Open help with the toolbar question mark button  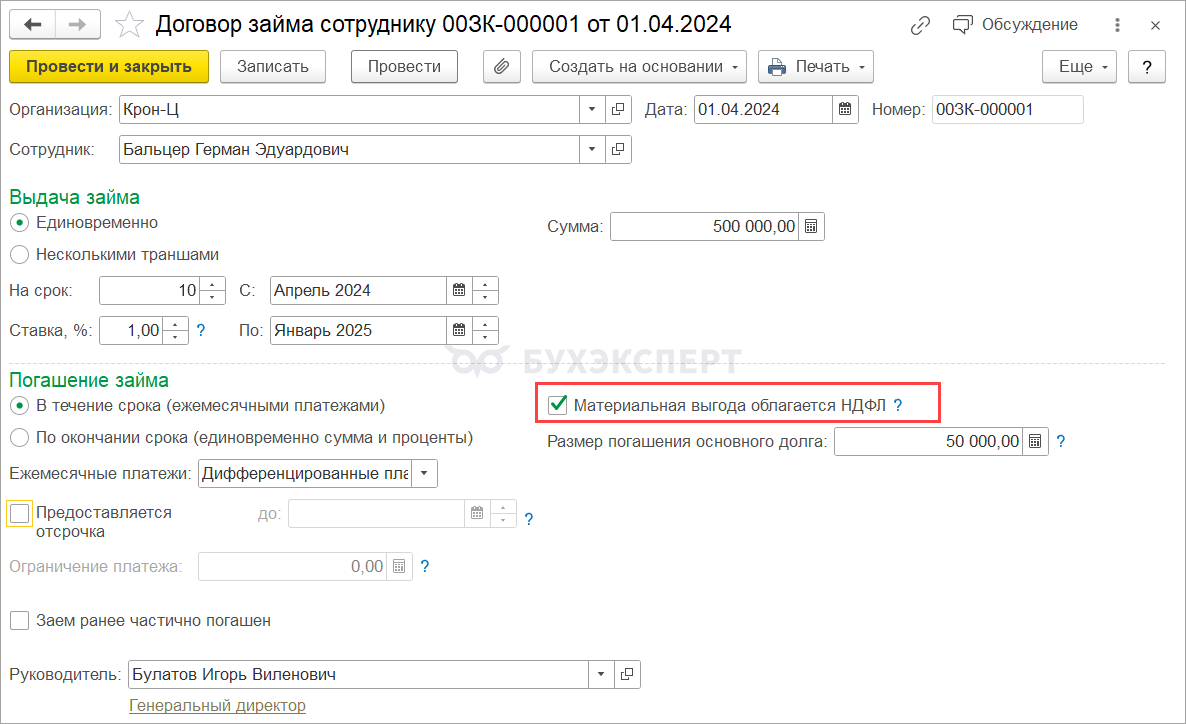(x=1147, y=67)
